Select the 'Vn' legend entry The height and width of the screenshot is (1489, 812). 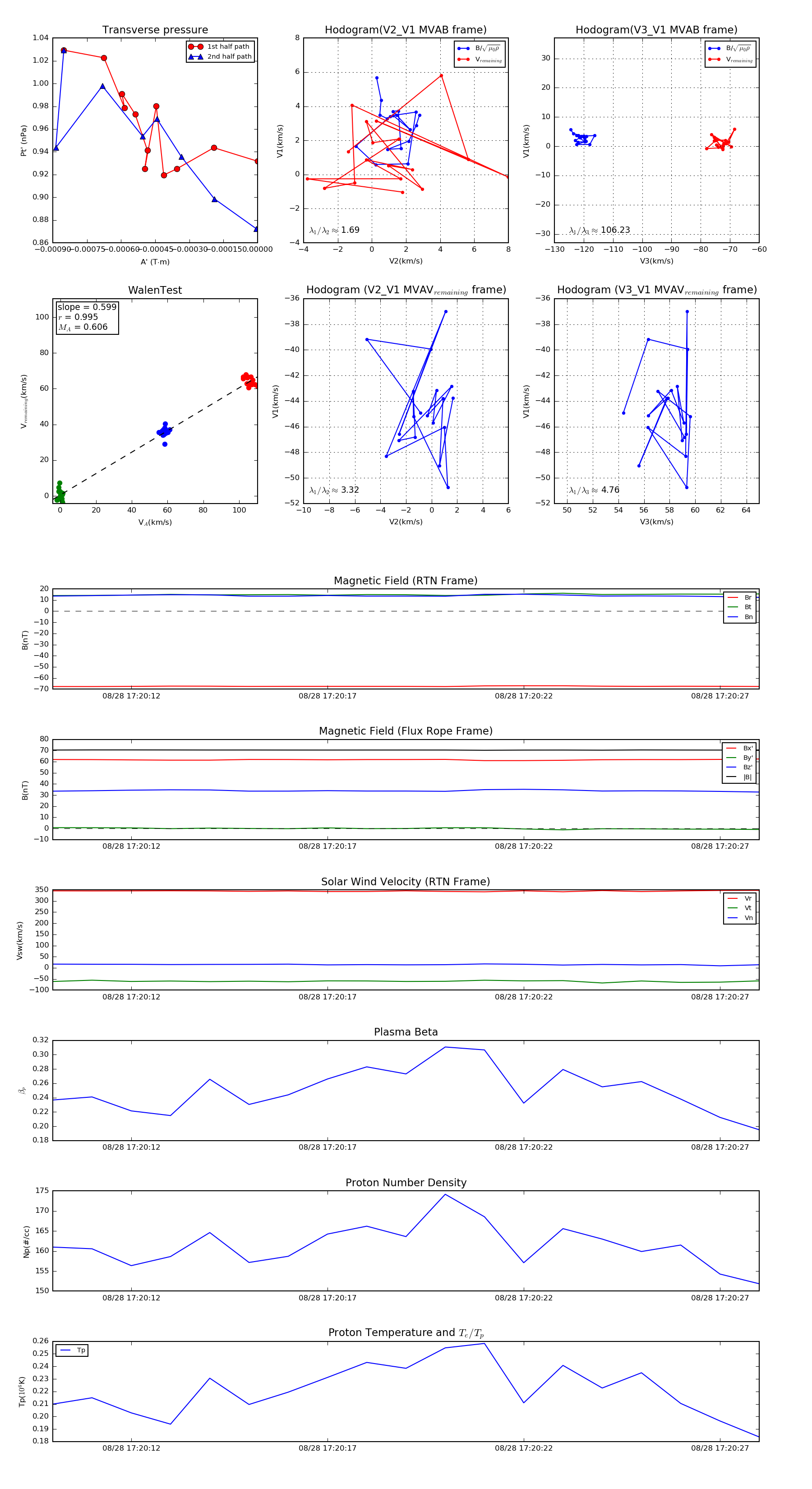pos(740,918)
